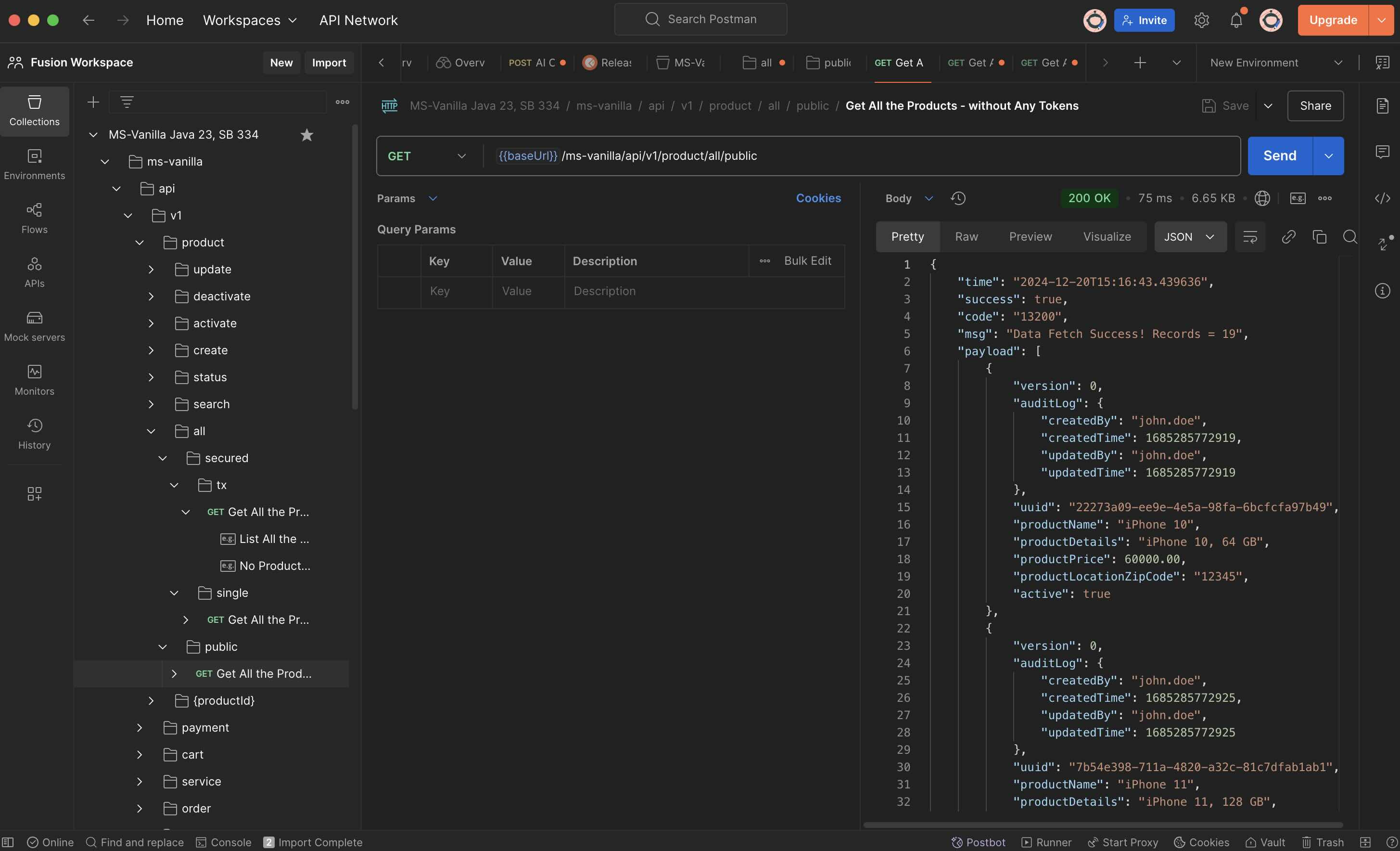Open the Monitors sidebar section

pos(34,380)
